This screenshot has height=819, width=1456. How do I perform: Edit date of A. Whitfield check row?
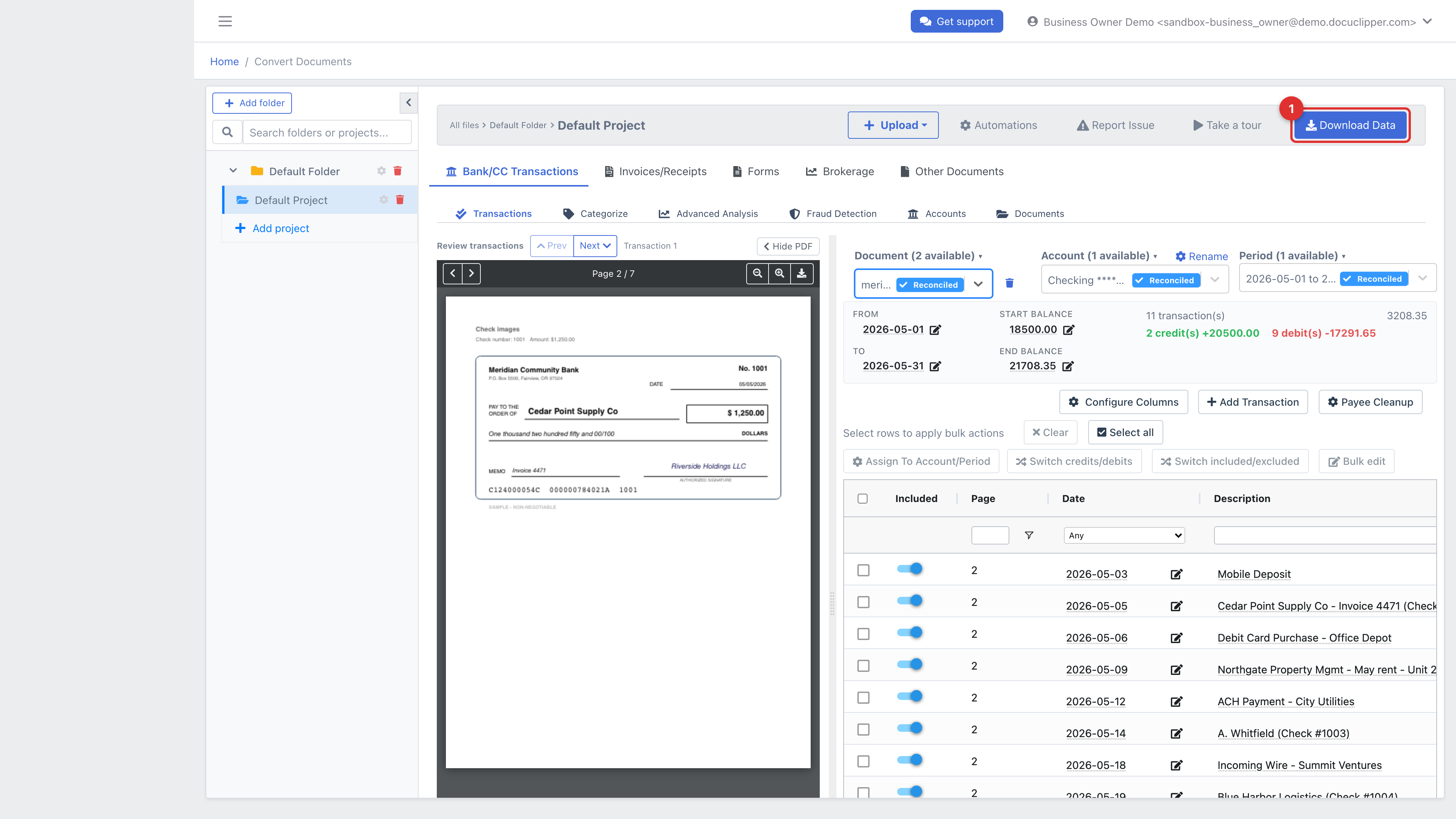(x=1176, y=734)
